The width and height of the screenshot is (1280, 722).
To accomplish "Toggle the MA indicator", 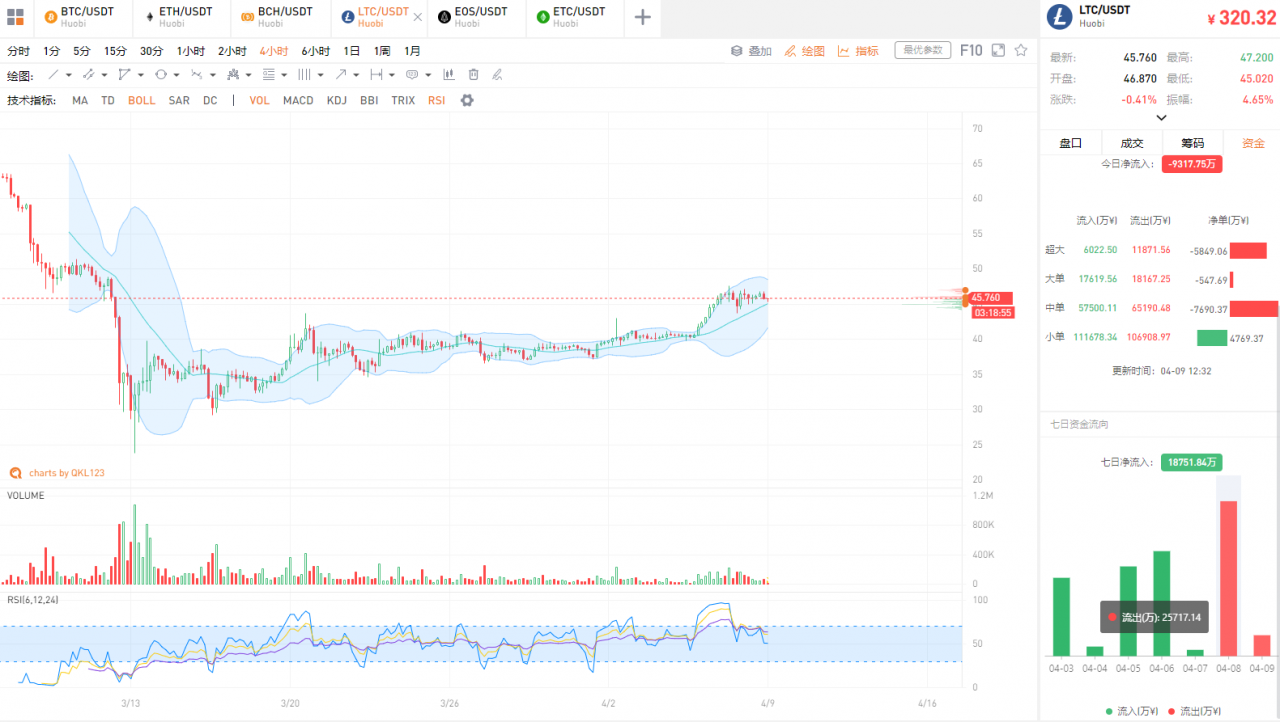I will pyautogui.click(x=80, y=100).
